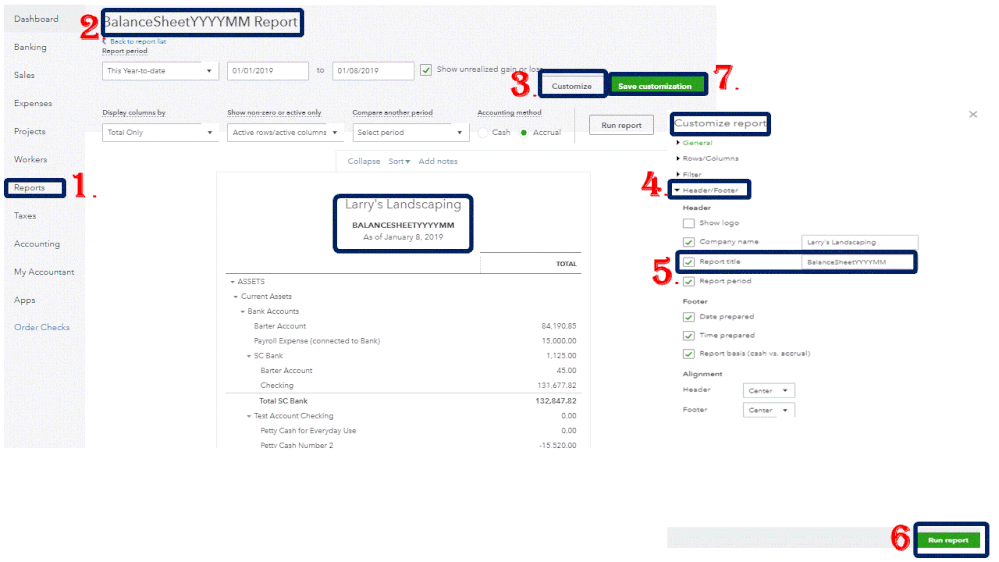Open Dashboard in the left sidebar
The height and width of the screenshot is (562, 999).
click(x=36, y=19)
